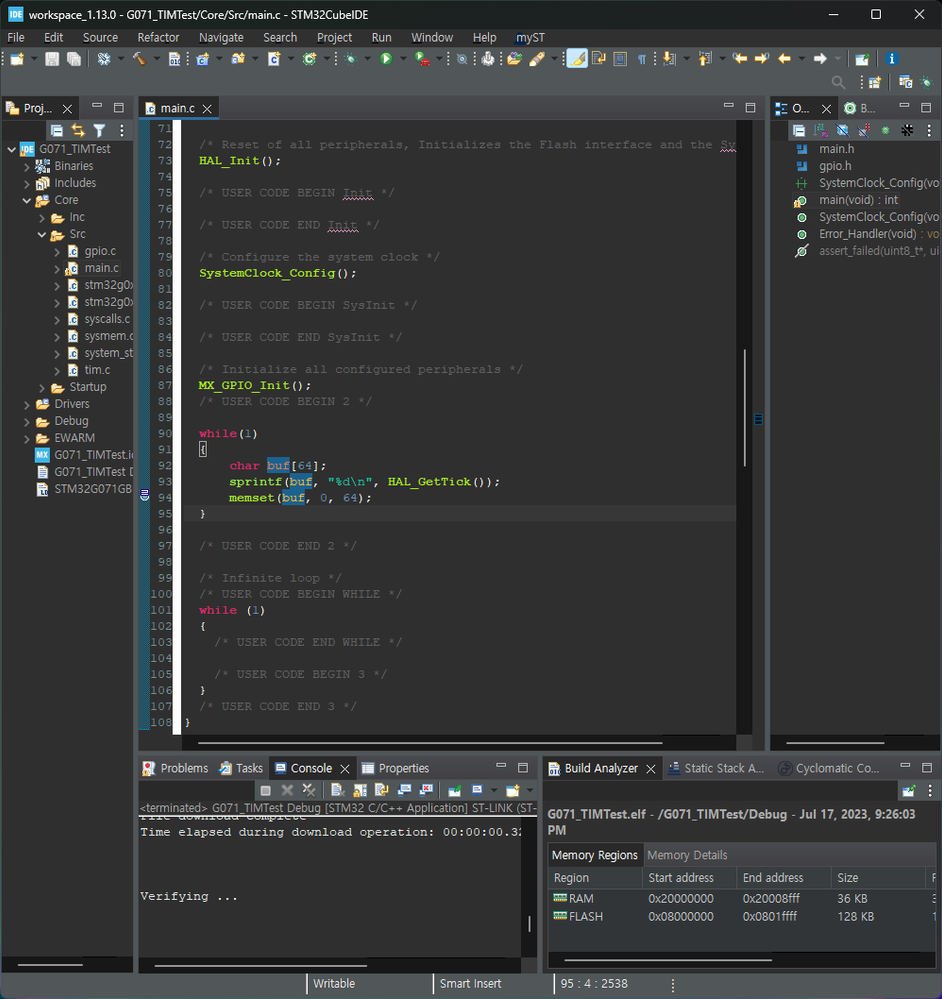Start debugging with the green bug icon
The image size is (942, 999).
tap(350, 59)
